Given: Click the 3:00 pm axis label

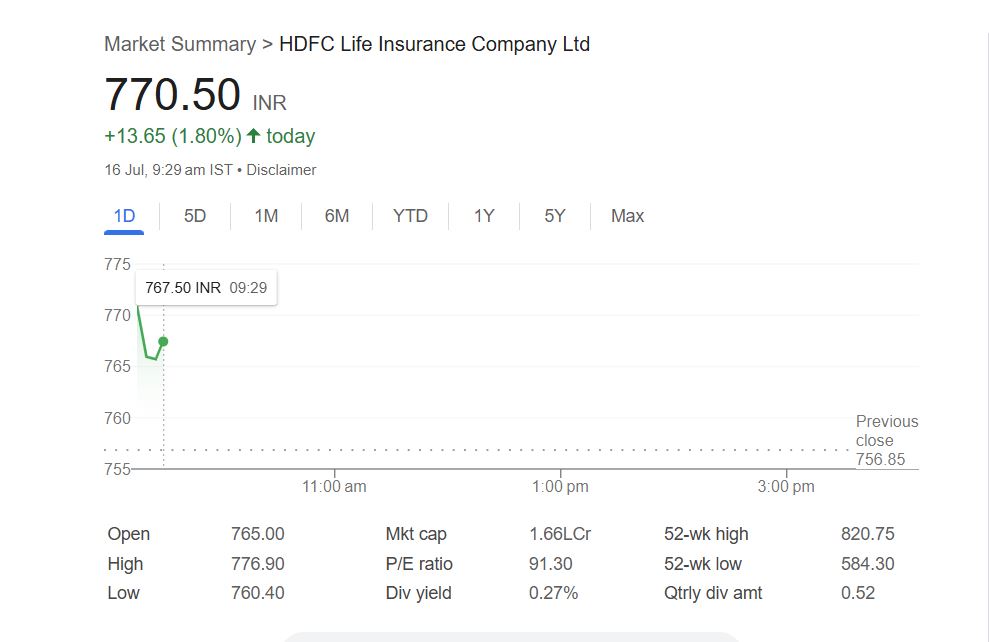Looking at the screenshot, I should [x=786, y=487].
